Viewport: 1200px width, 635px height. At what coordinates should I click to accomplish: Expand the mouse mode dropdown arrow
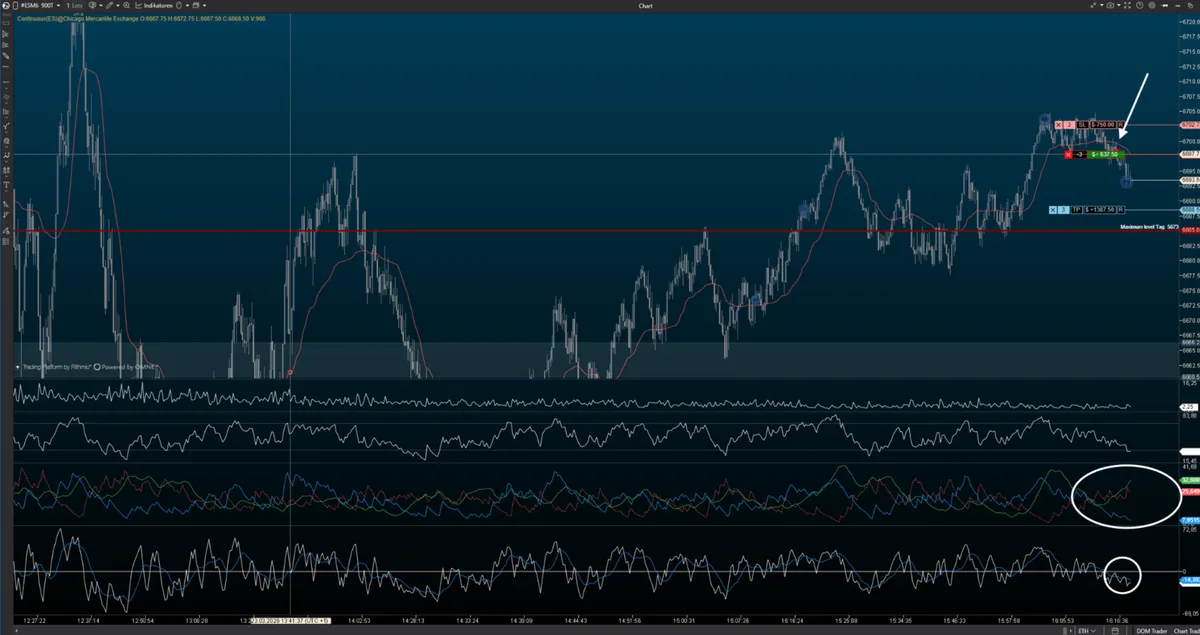pyautogui.click(x=187, y=6)
